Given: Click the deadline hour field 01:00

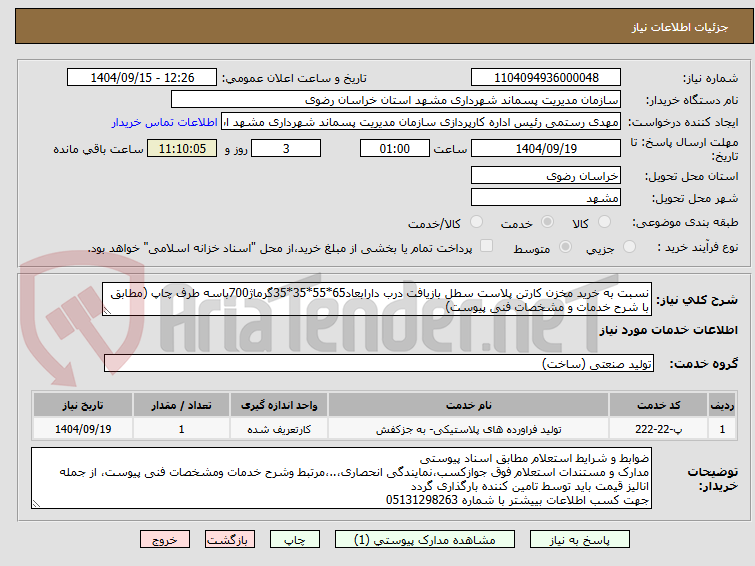Looking at the screenshot, I should click(395, 148).
